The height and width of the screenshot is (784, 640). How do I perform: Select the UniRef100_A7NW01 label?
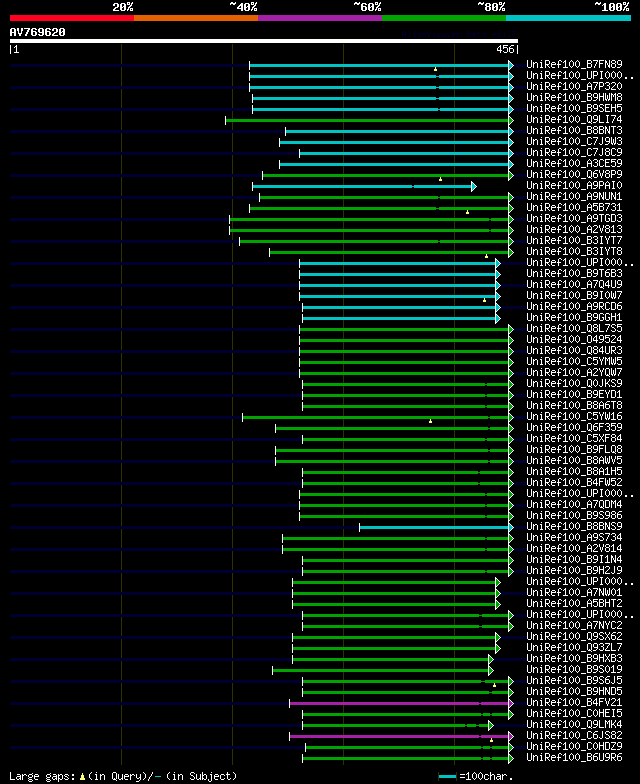point(574,592)
